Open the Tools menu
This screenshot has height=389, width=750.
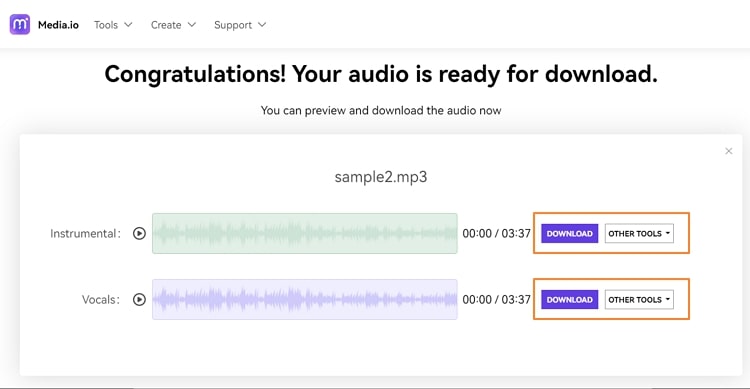click(x=106, y=25)
